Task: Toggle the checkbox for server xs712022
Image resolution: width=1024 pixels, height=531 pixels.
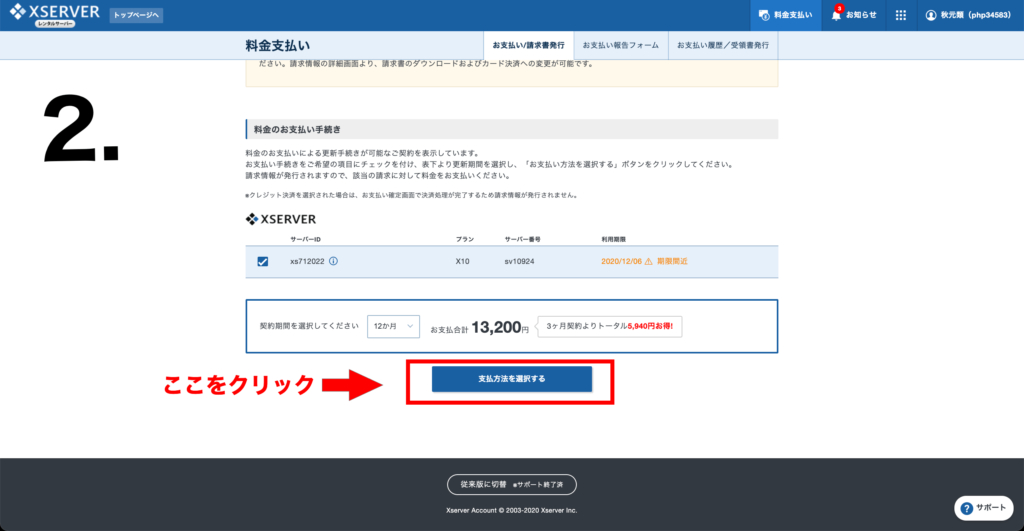Action: pyautogui.click(x=263, y=261)
